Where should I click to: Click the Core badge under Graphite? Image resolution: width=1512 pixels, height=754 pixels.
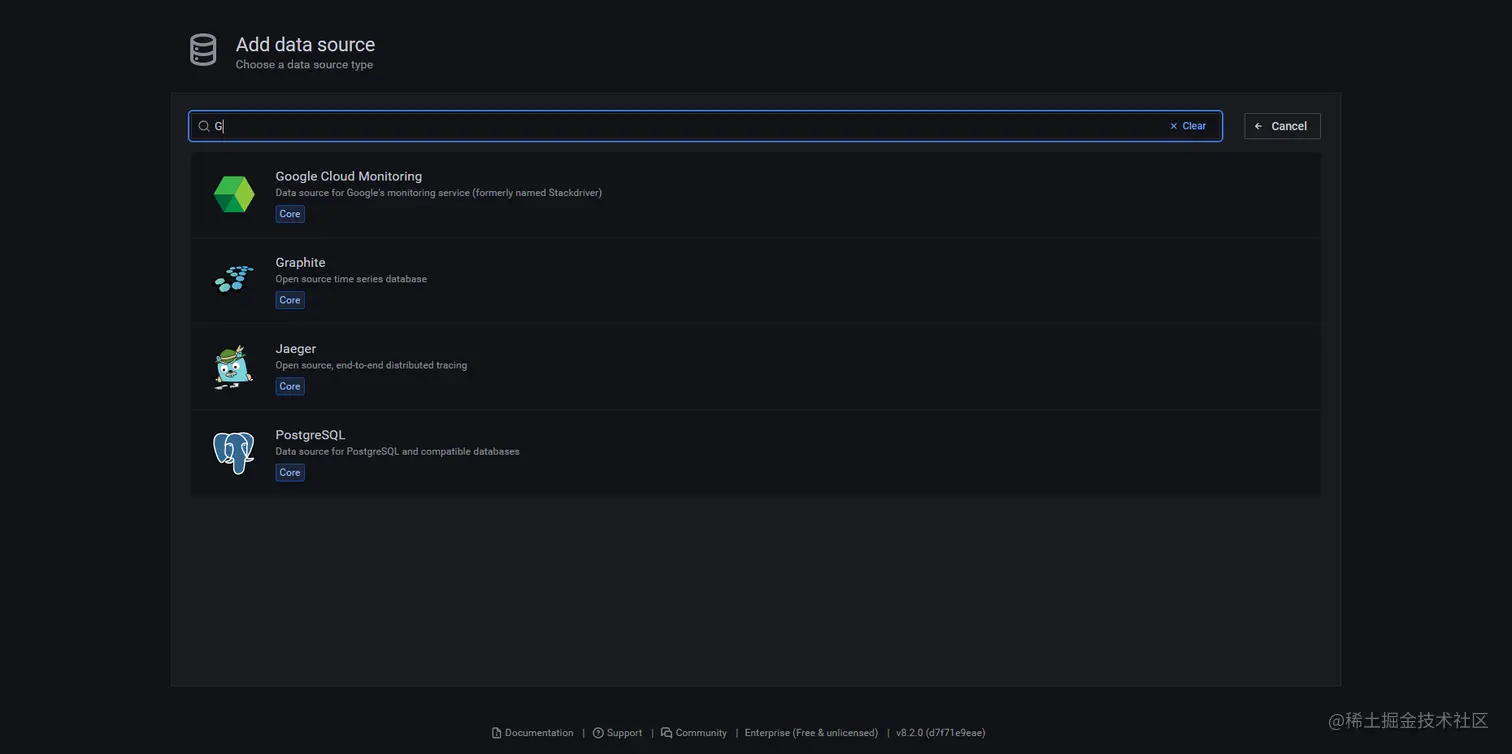(290, 300)
